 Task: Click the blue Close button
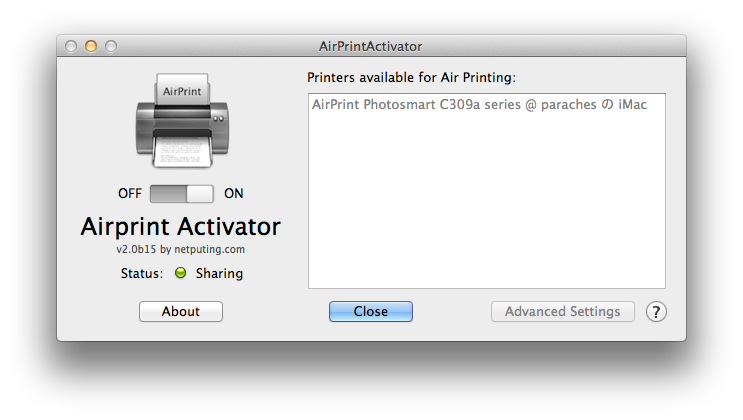click(371, 311)
